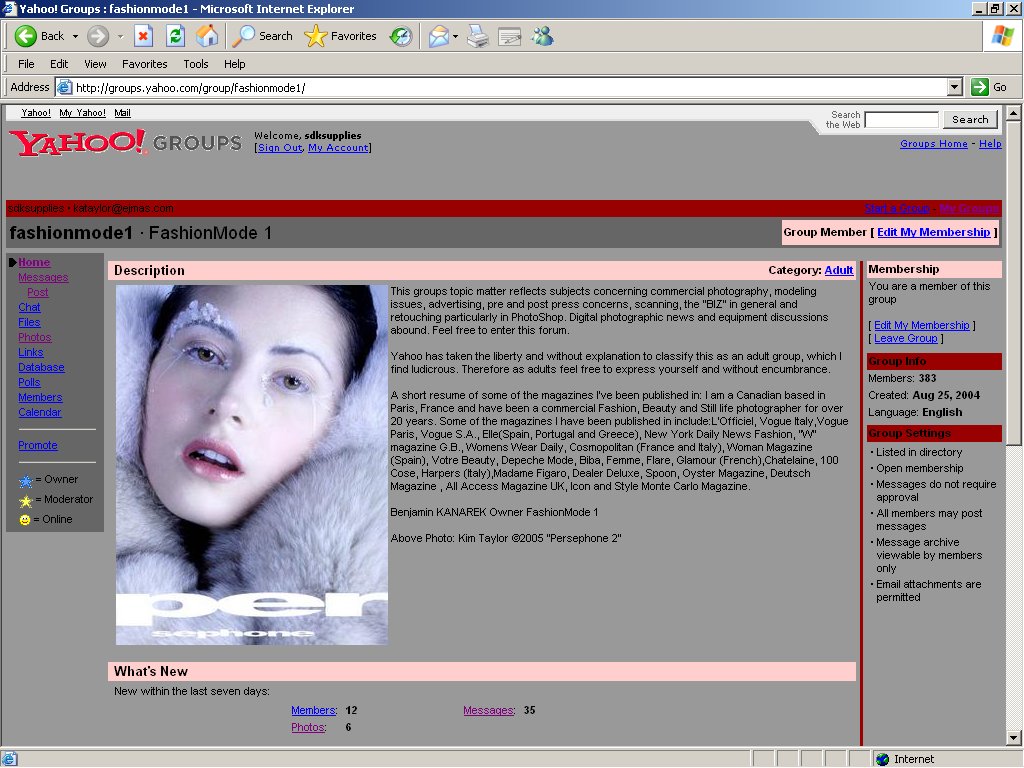Click the status bar page icon

click(9, 759)
